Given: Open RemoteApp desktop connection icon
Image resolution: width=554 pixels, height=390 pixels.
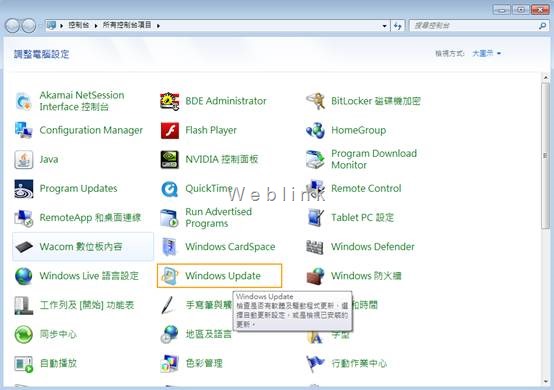Looking at the screenshot, I should tap(24, 218).
